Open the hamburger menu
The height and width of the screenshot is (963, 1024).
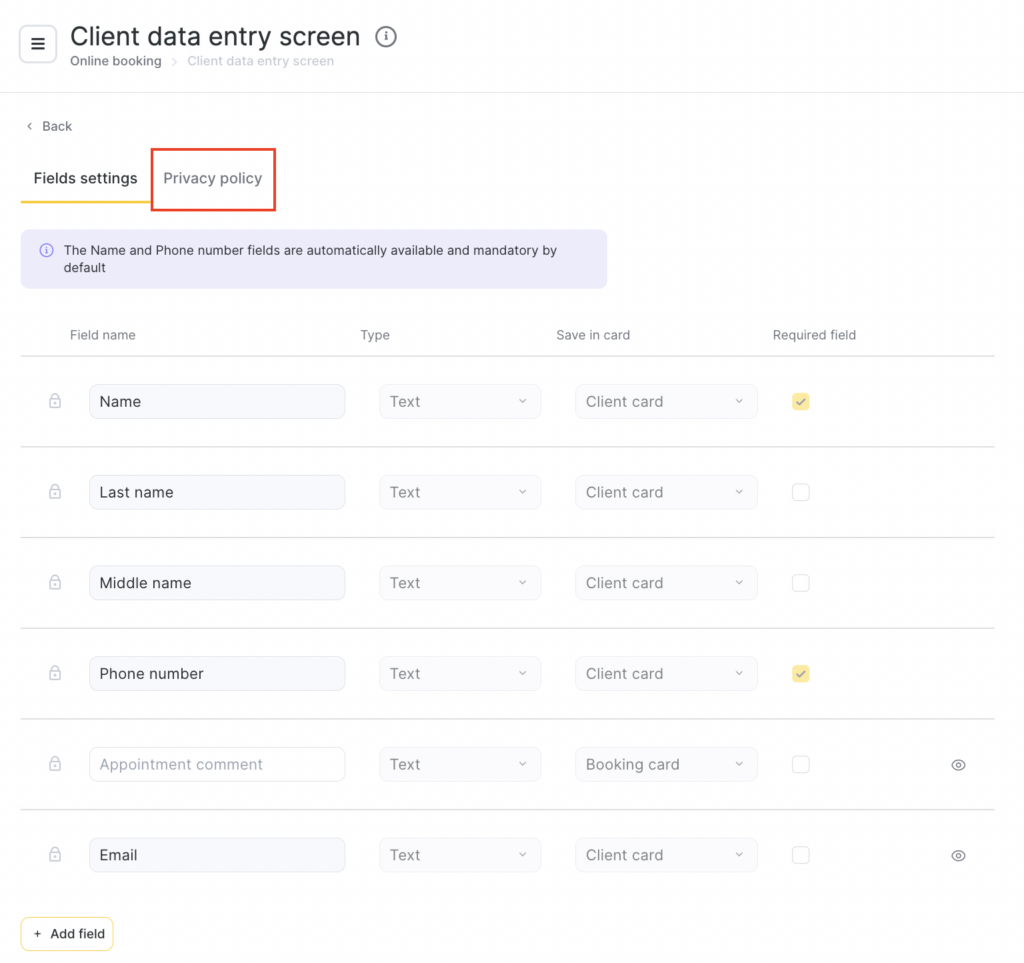(38, 44)
